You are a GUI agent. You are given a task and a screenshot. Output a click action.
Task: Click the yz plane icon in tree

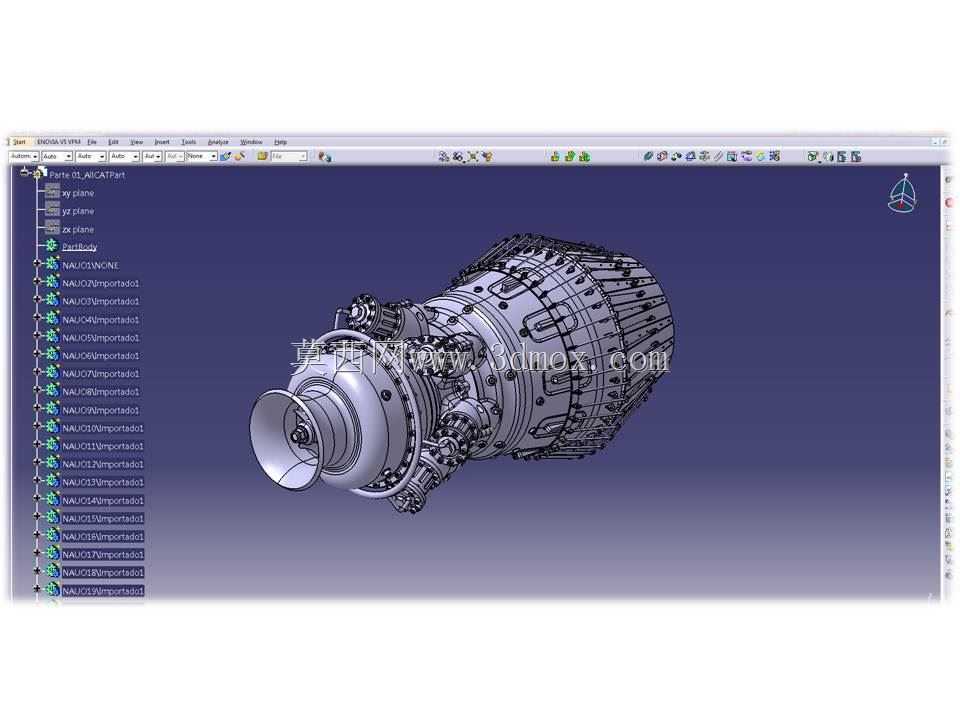pos(52,210)
